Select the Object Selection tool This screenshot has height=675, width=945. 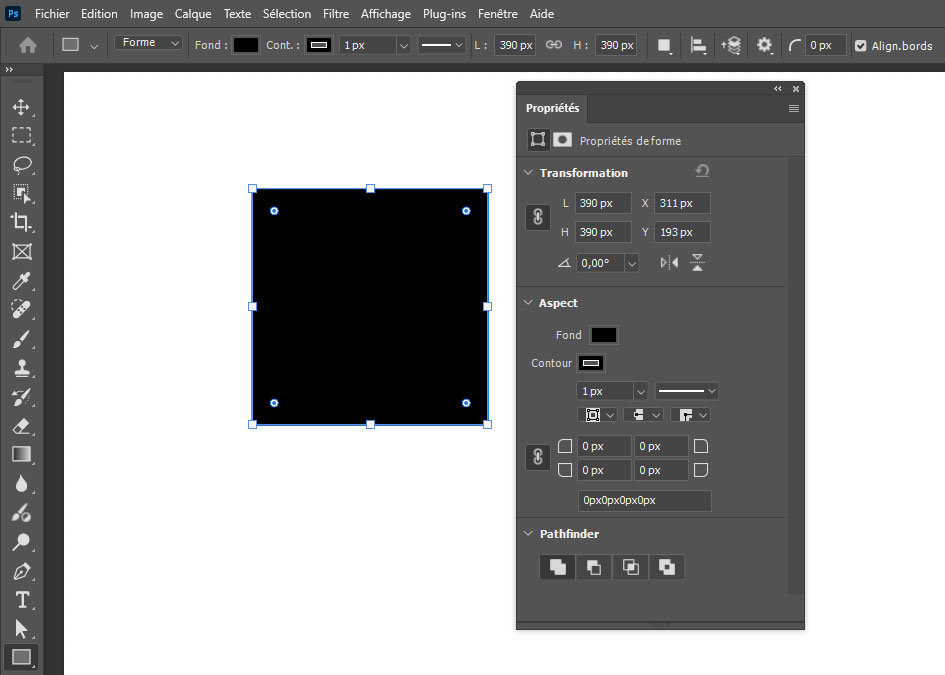point(21,193)
